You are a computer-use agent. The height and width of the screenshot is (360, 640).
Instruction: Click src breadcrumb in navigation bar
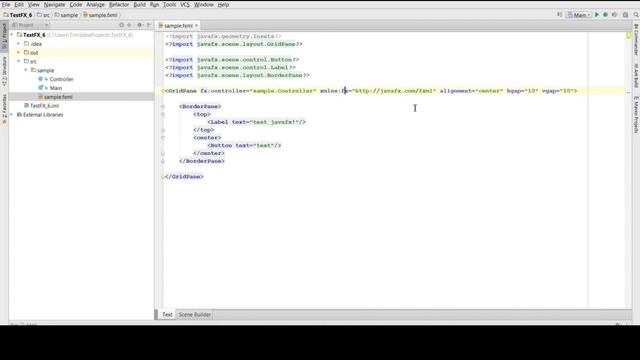click(x=44, y=15)
